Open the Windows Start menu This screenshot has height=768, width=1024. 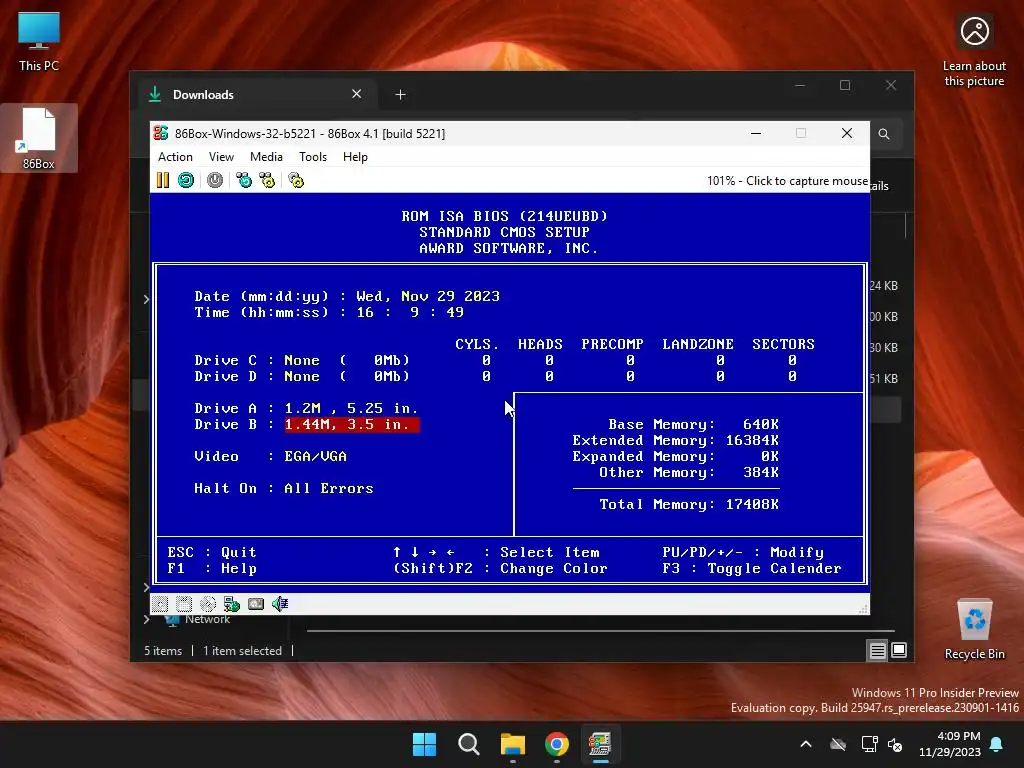[424, 744]
